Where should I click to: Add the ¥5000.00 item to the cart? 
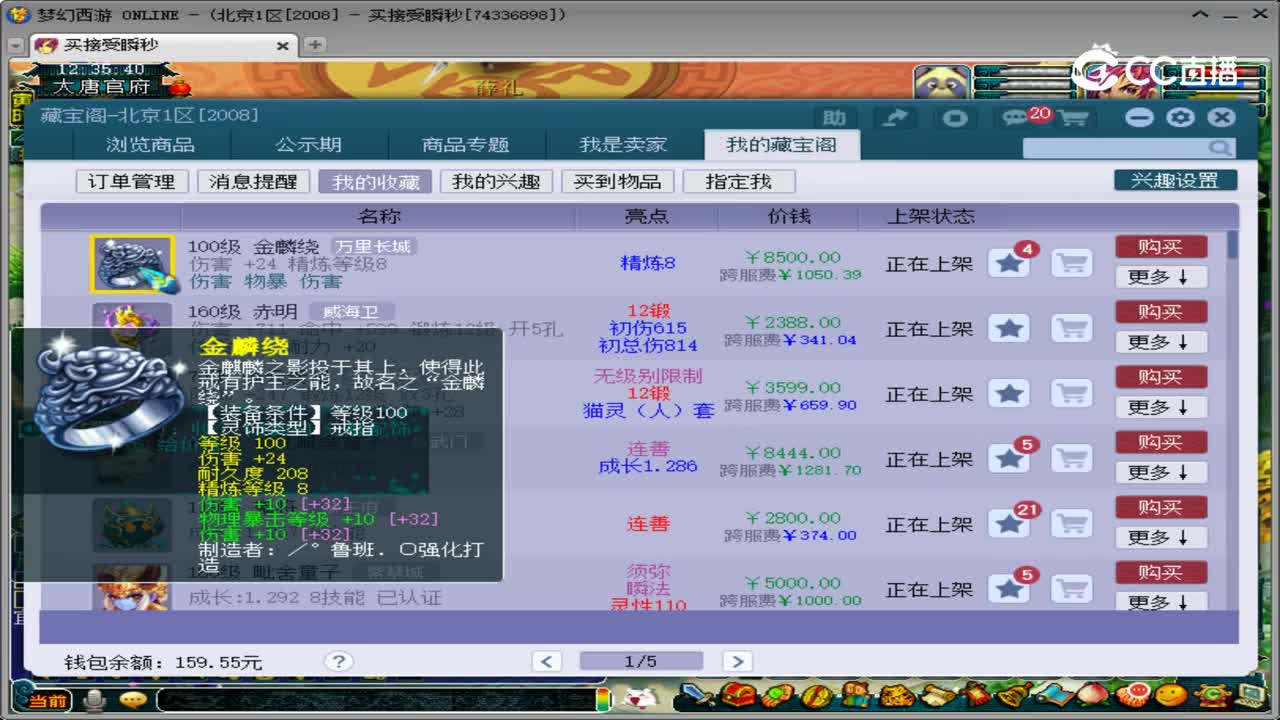point(1071,589)
